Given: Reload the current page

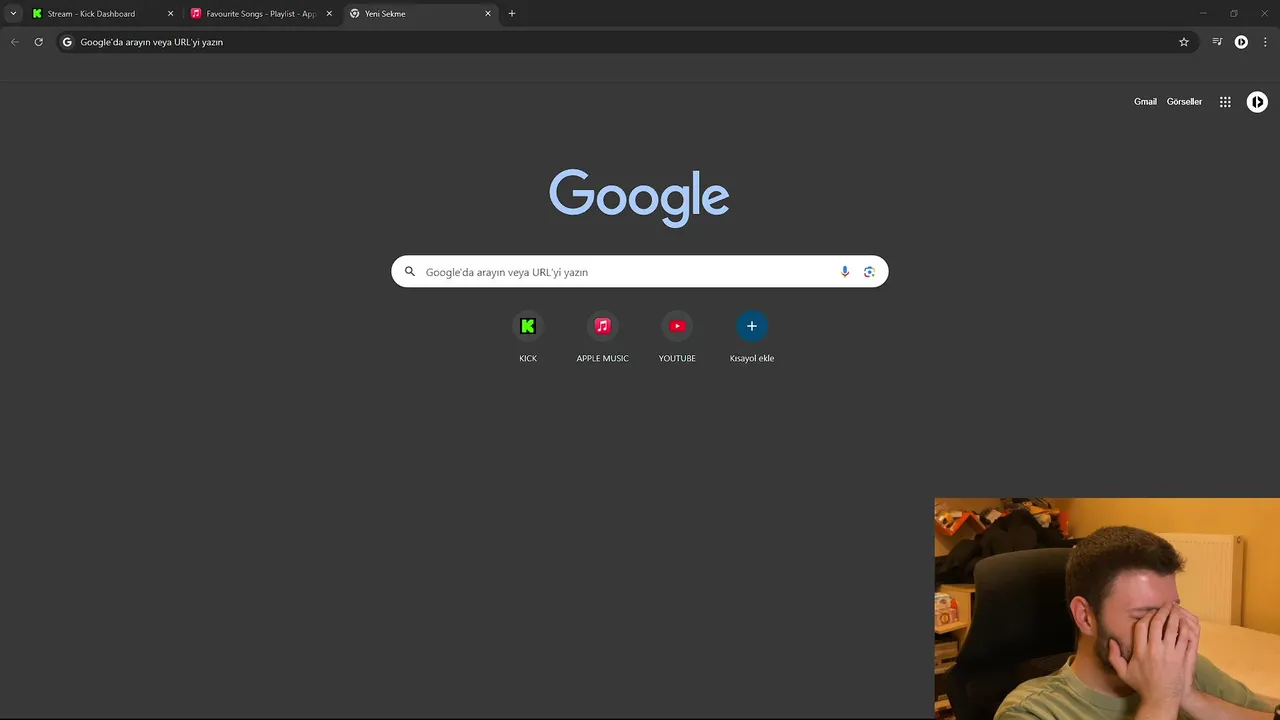Looking at the screenshot, I should point(39,42).
